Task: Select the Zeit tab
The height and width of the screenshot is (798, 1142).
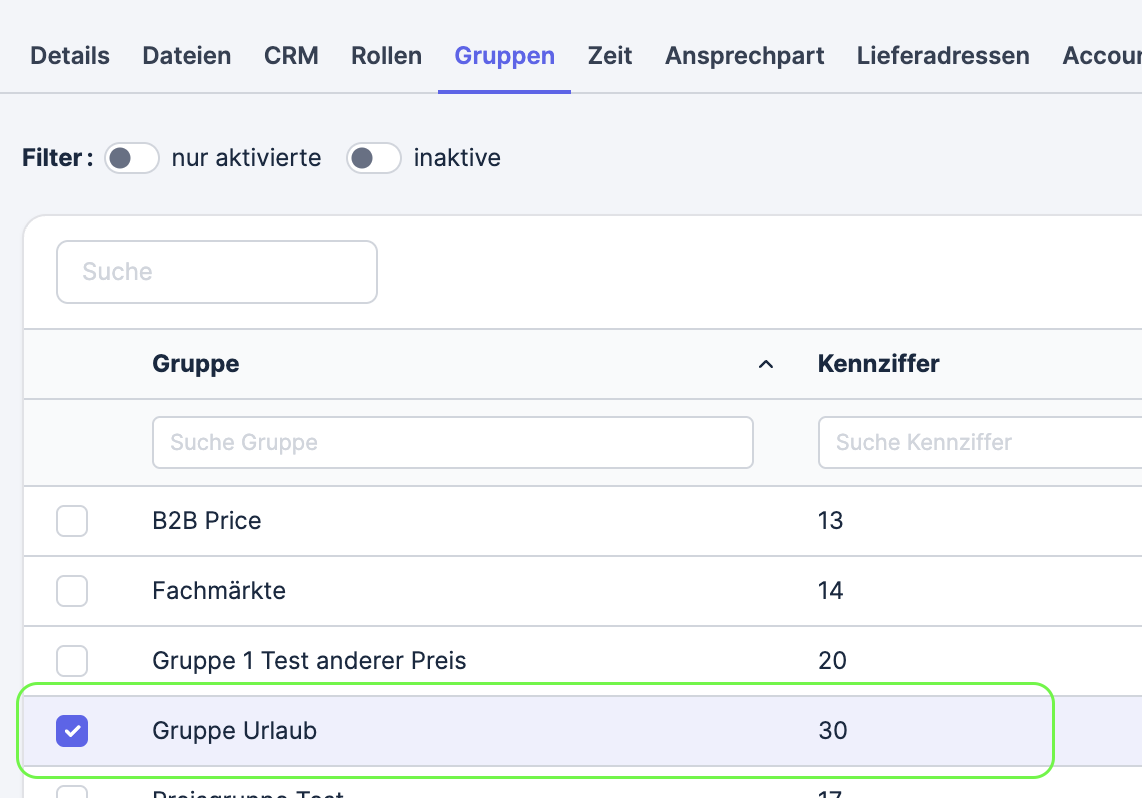Action: click(x=610, y=56)
